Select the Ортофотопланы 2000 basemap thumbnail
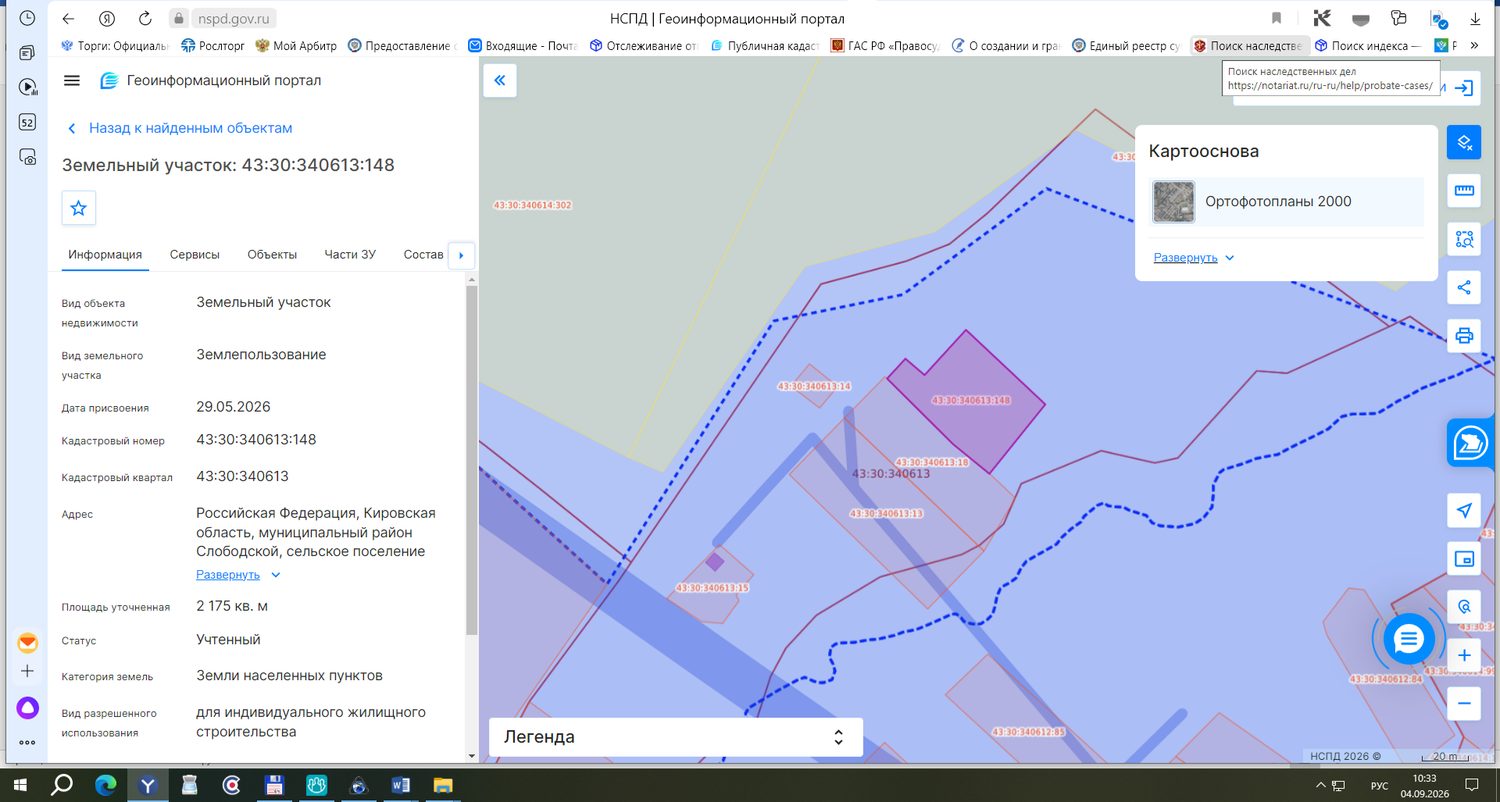Screen dimensions: 1500x802 (1173, 202)
